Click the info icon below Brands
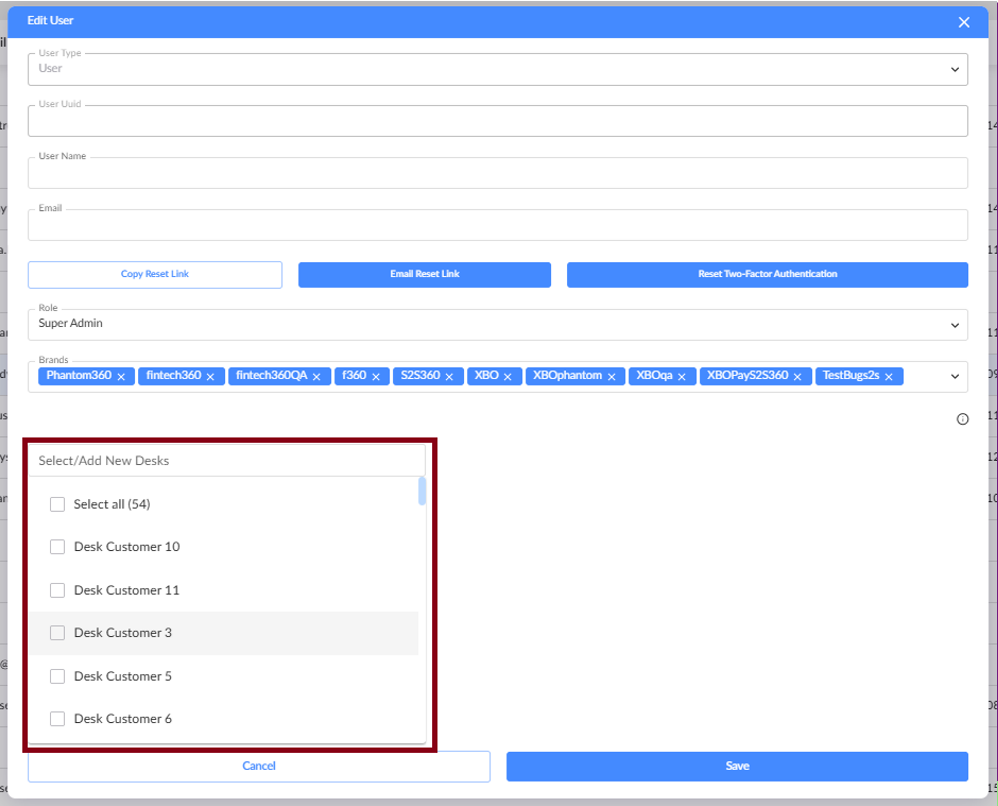 962,420
